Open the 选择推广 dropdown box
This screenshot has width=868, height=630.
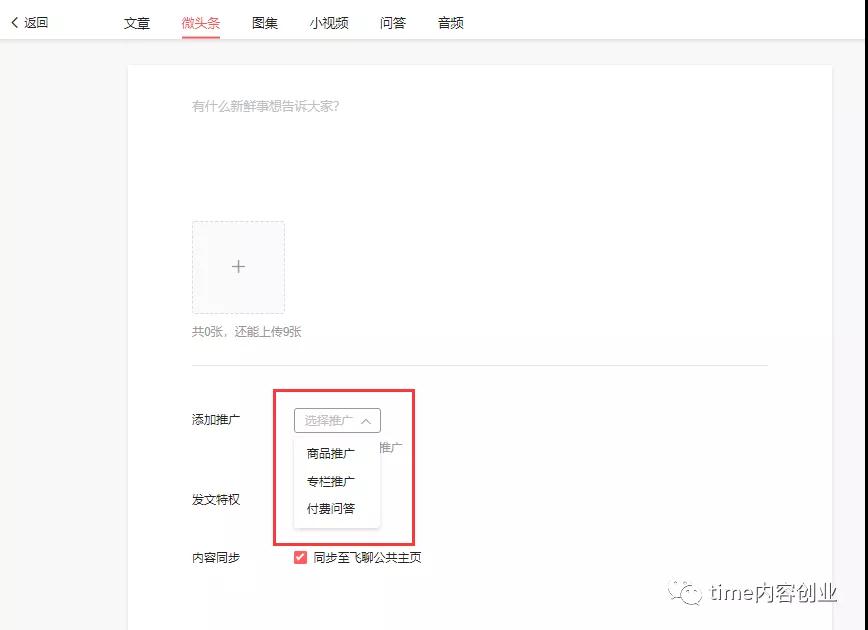[x=330, y=421]
